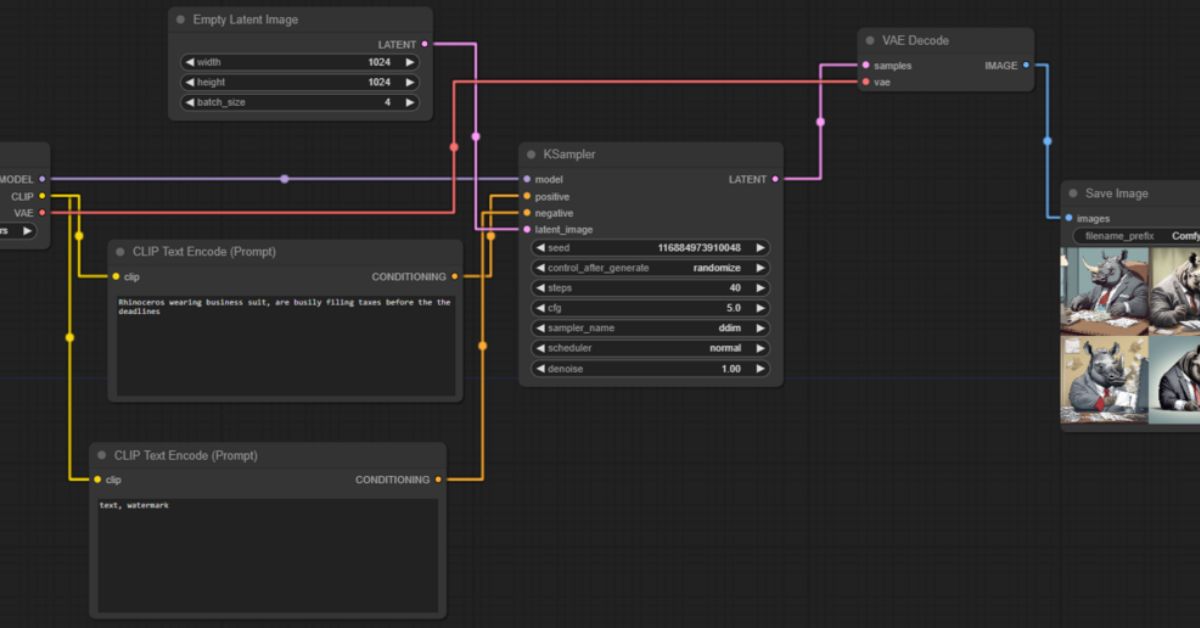The image size is (1200, 628).
Task: Increase steps value with right arrow
Action: [x=760, y=288]
